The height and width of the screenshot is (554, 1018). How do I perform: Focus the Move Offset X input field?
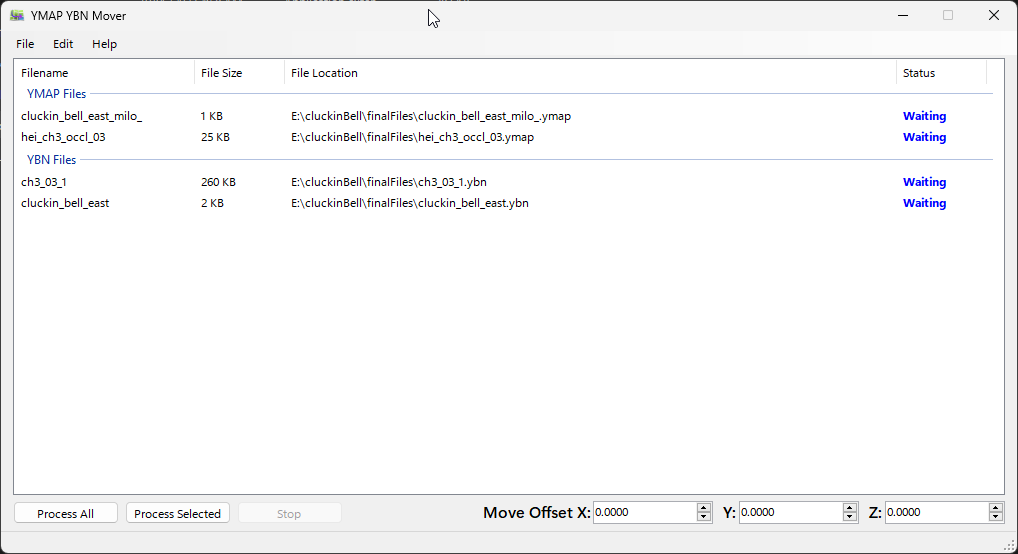[x=645, y=512]
